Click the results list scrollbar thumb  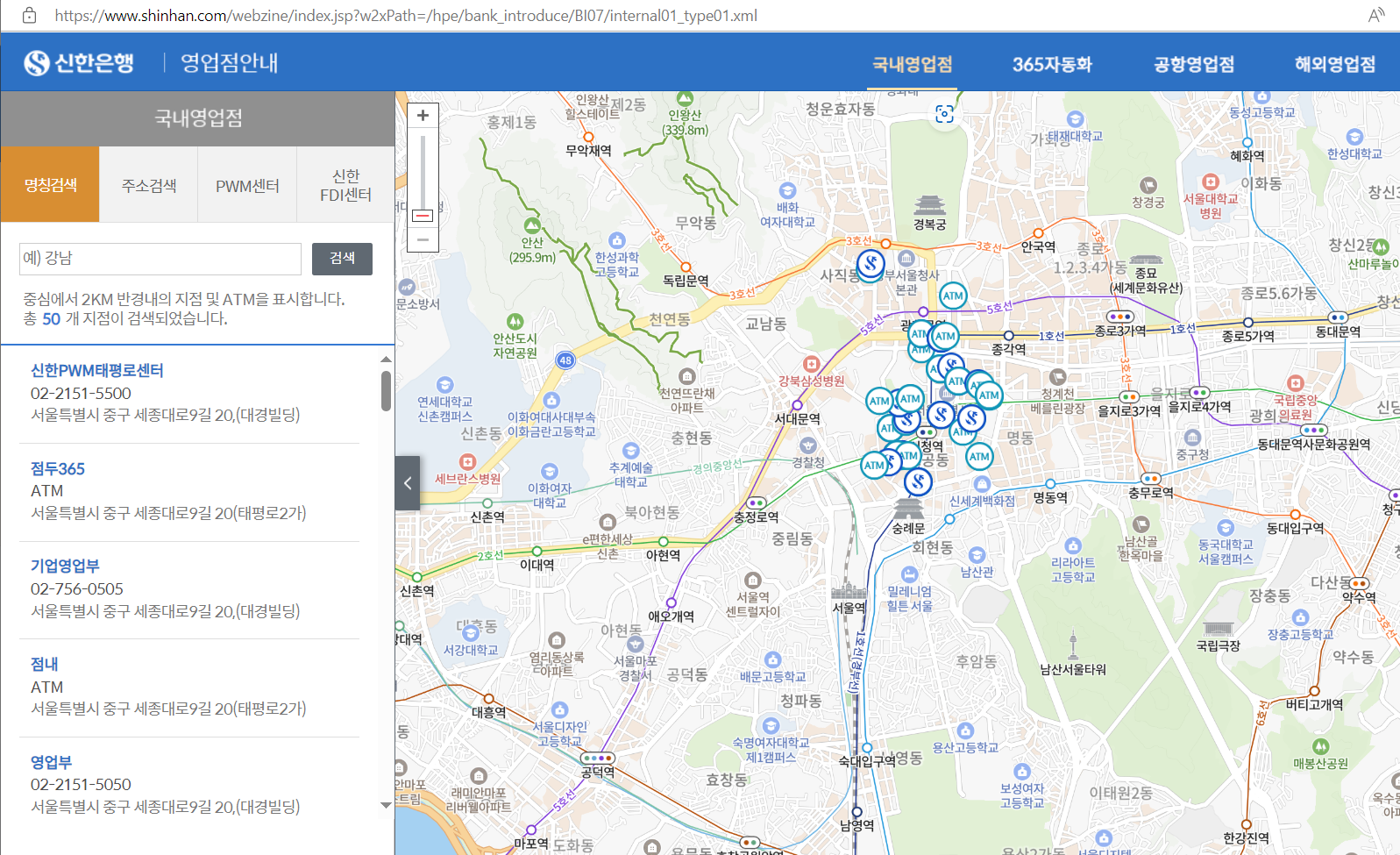[386, 390]
